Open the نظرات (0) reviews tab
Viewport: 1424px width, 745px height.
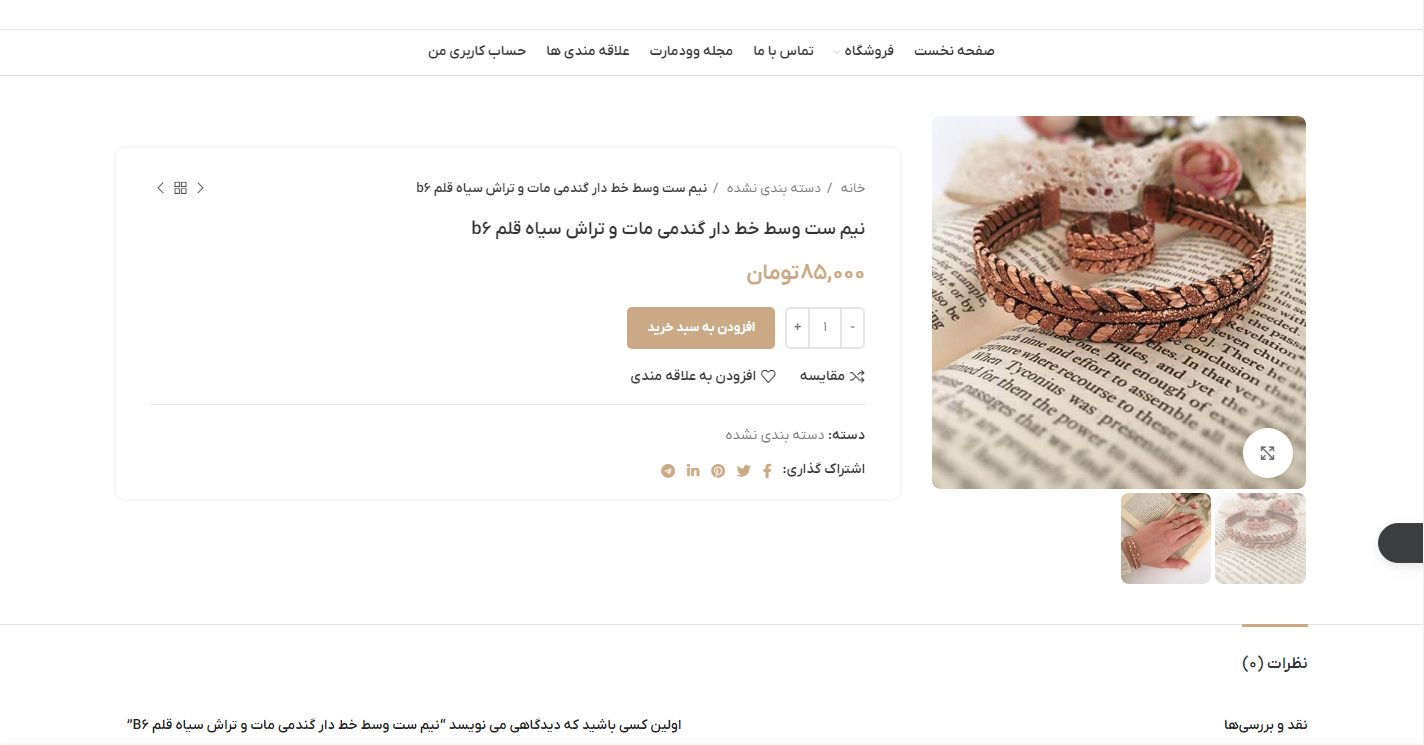coord(1275,663)
